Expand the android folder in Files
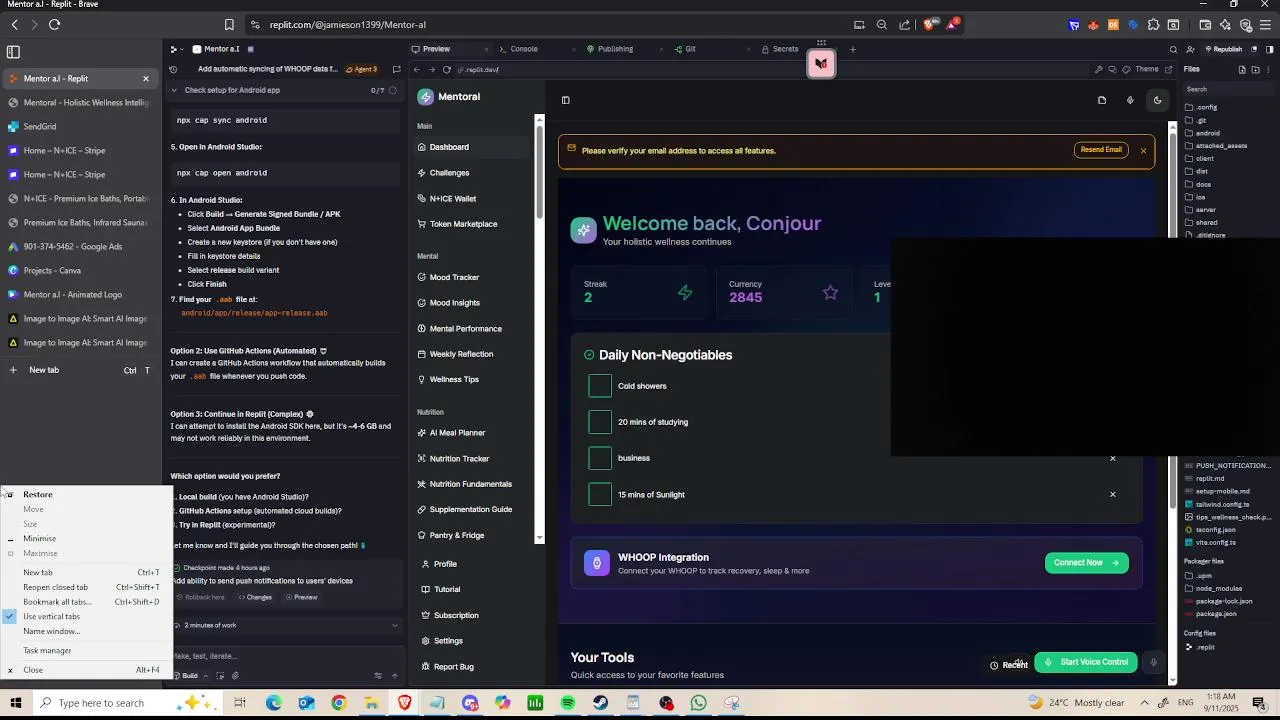Screen dimensions: 1280x720 click(1207, 133)
